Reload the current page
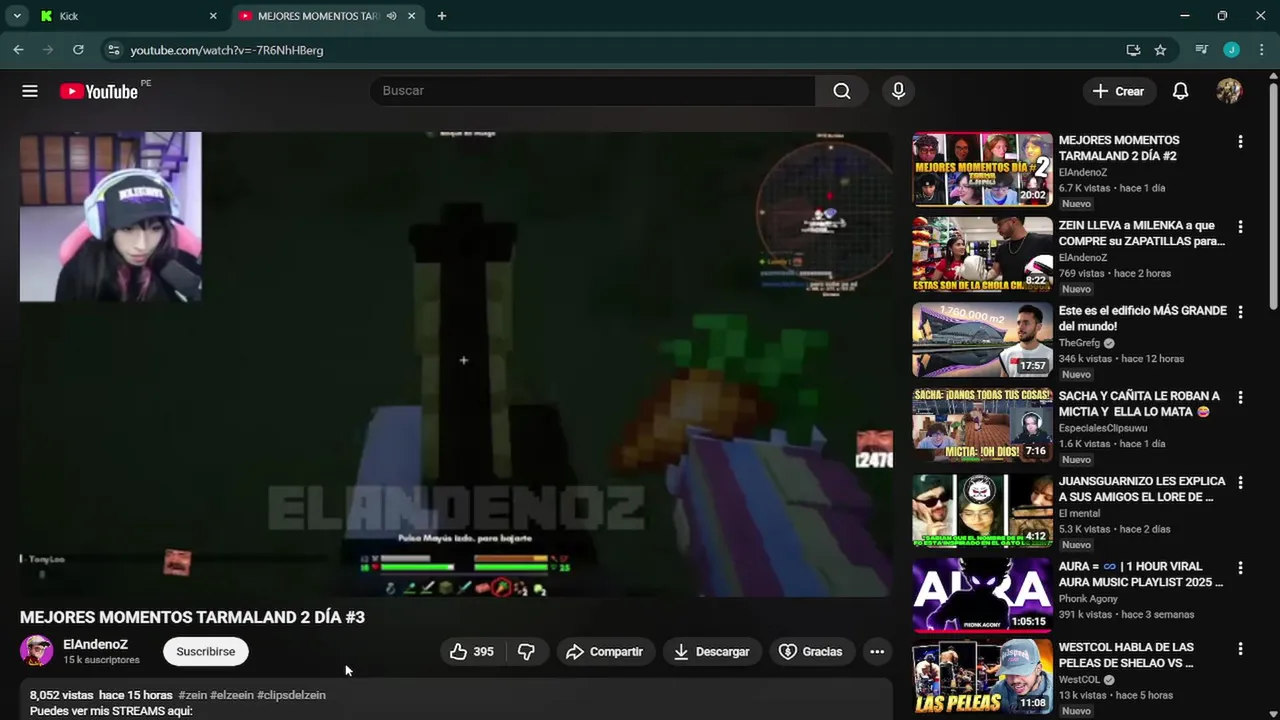Image resolution: width=1280 pixels, height=720 pixels. [x=78, y=49]
